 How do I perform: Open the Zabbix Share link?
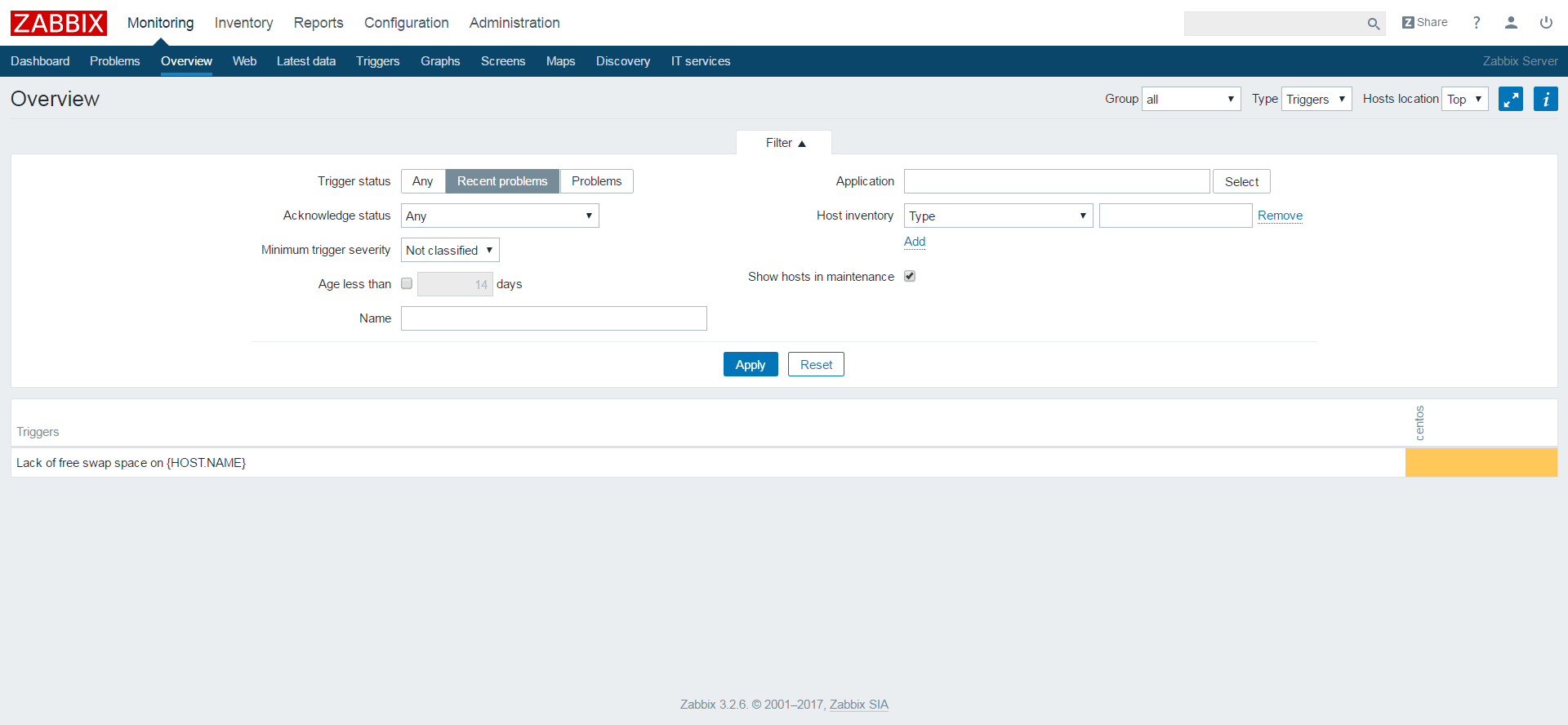1425,23
